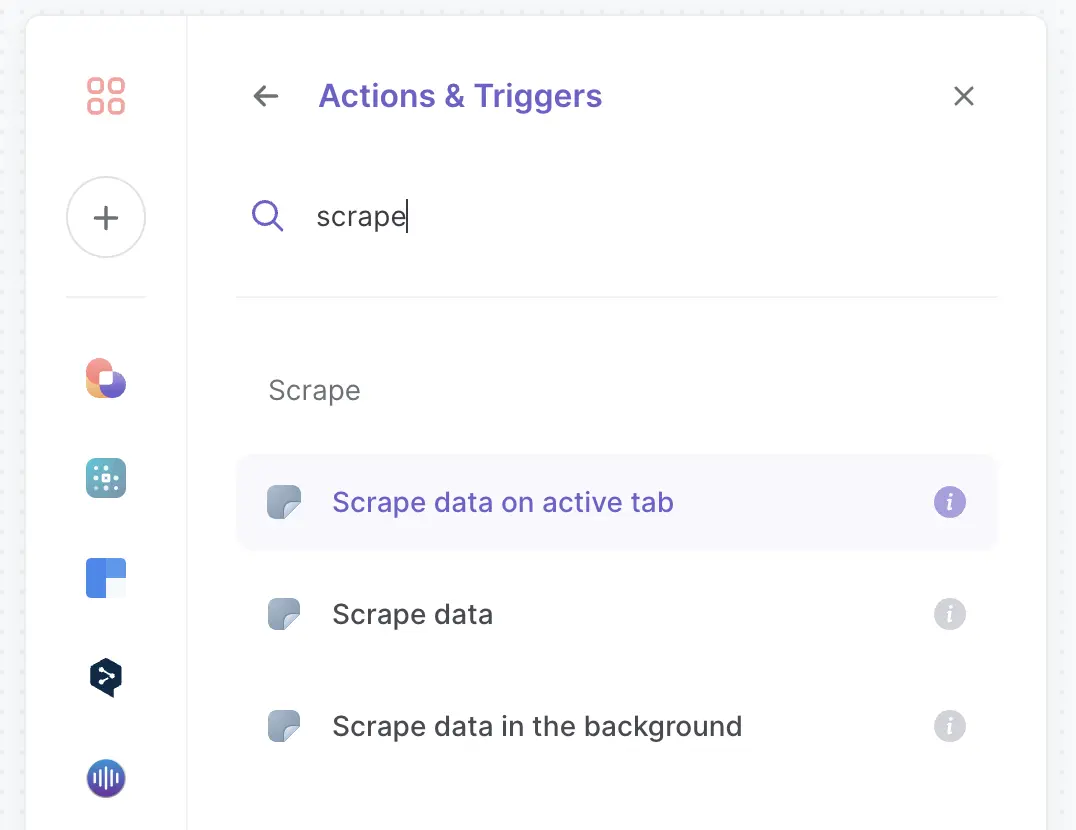Go back using the left arrow
The height and width of the screenshot is (830, 1076).
(266, 96)
